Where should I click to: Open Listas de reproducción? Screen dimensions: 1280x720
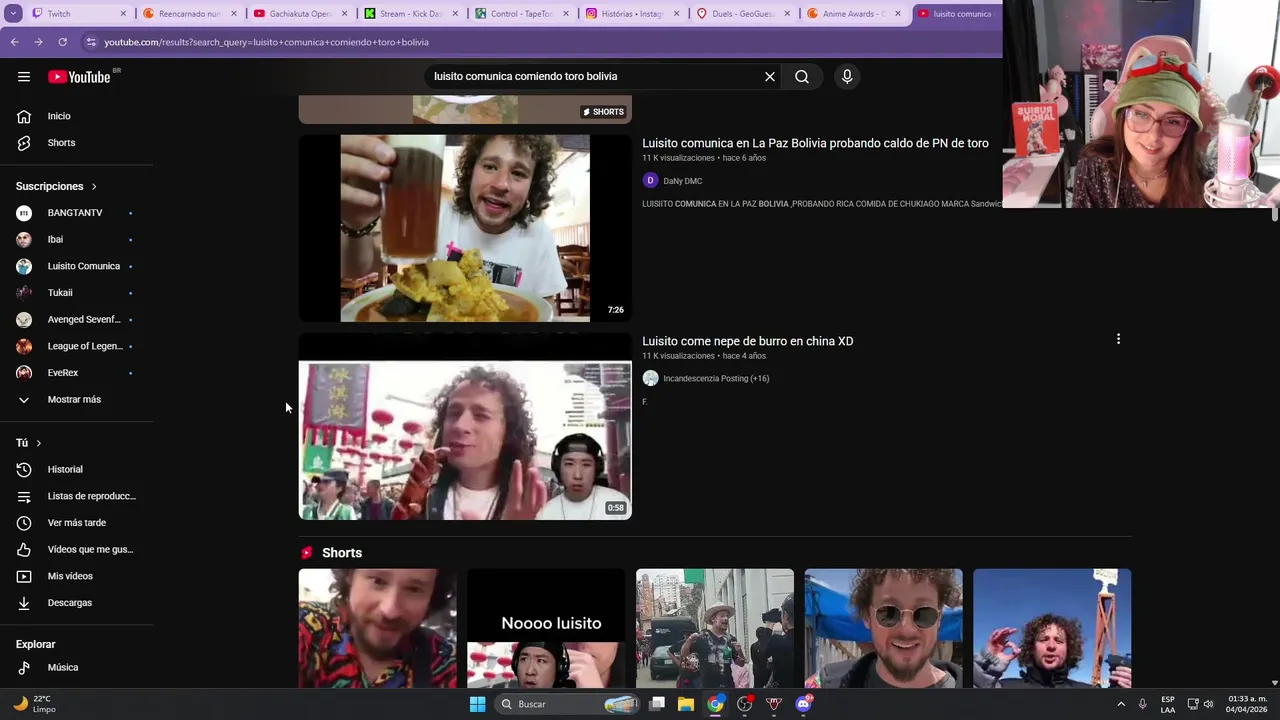click(x=76, y=496)
